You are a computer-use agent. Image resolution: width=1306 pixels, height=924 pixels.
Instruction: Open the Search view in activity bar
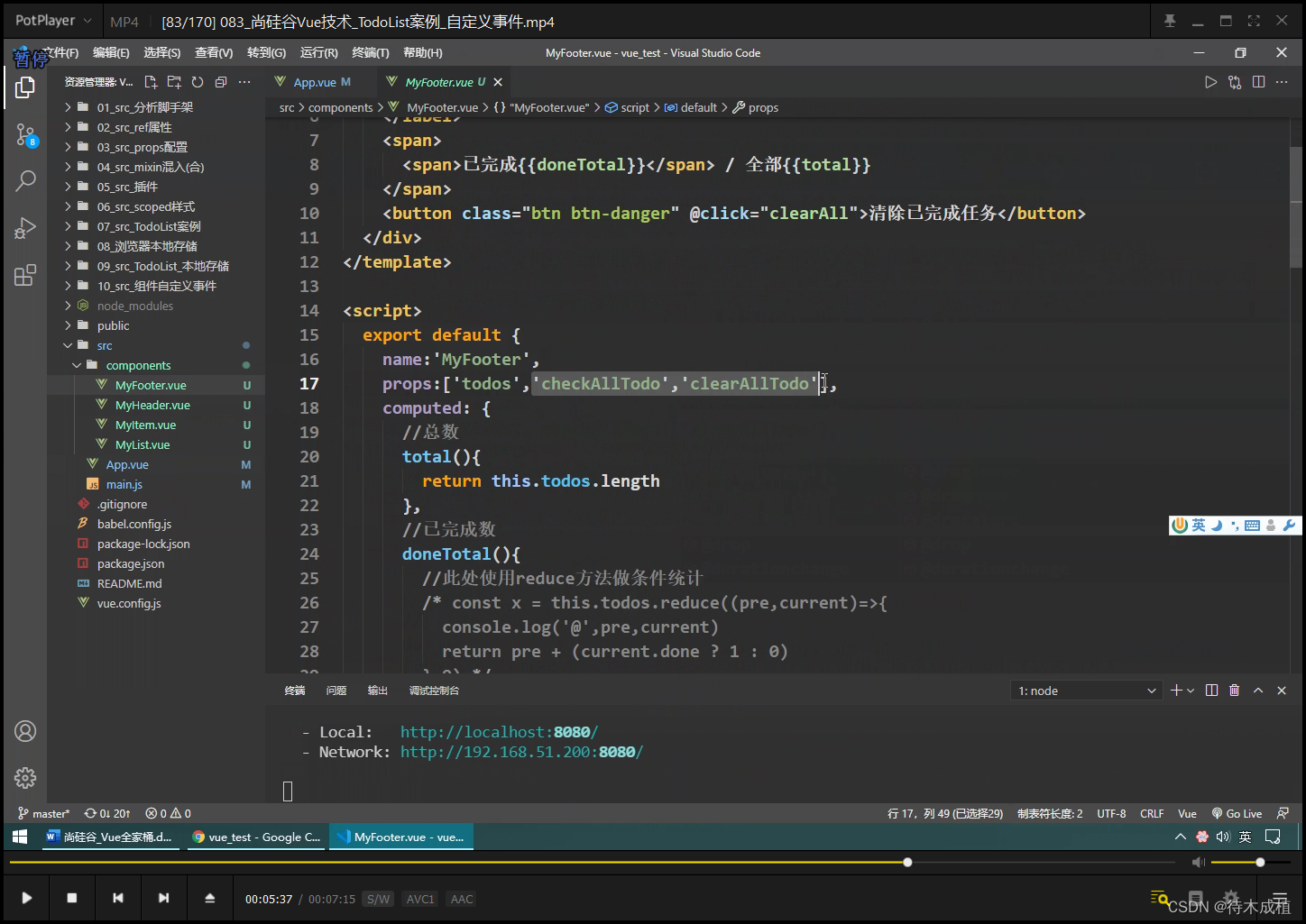[x=25, y=180]
